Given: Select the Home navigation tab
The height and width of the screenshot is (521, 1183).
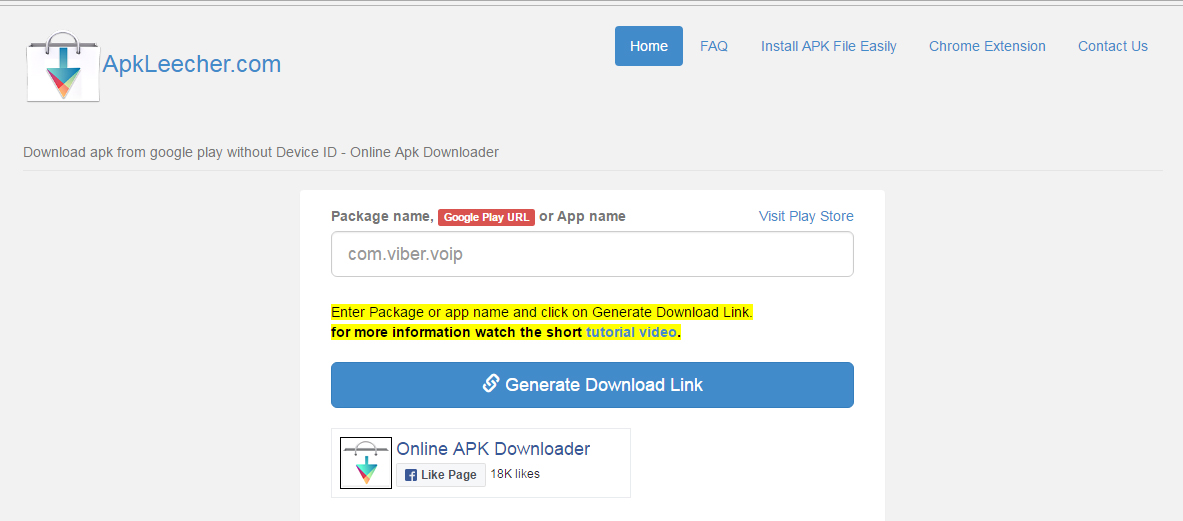Looking at the screenshot, I should (649, 46).
